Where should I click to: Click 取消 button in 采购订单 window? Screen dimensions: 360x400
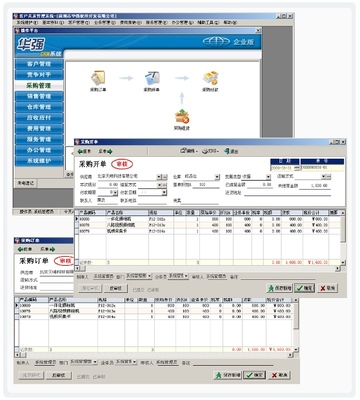point(279,375)
